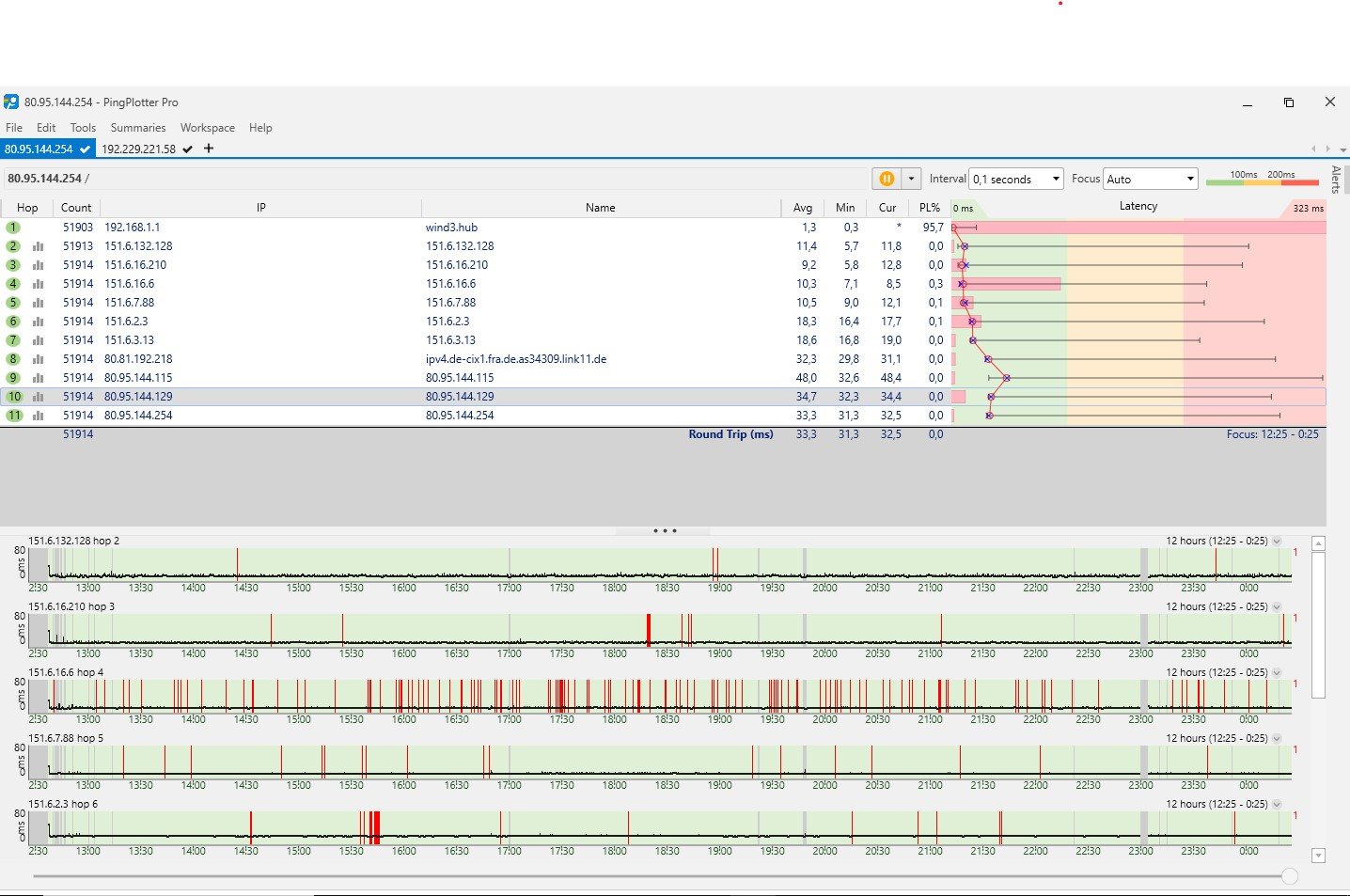Open the Interval dropdown showing 0,1 seconds

click(1016, 179)
